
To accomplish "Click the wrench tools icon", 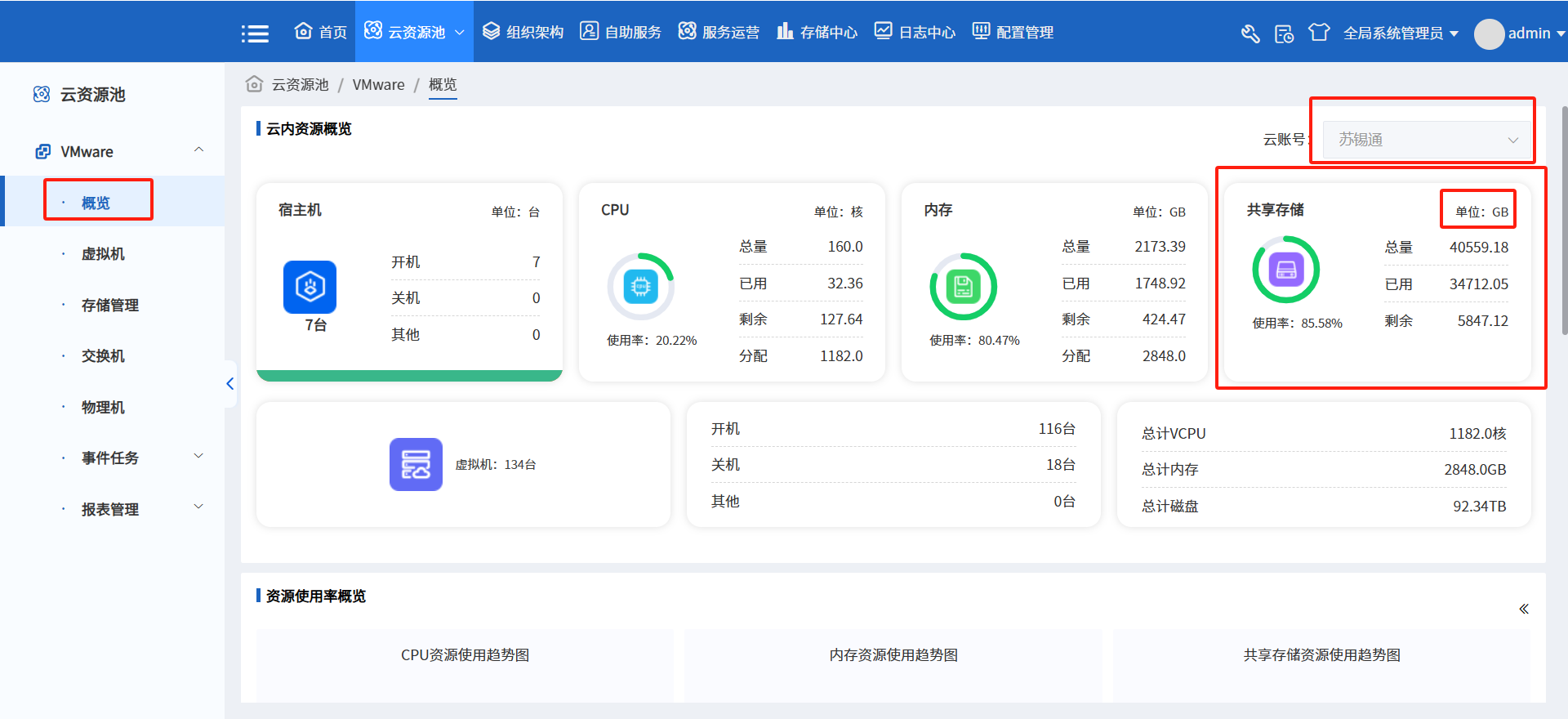I will tap(1250, 33).
